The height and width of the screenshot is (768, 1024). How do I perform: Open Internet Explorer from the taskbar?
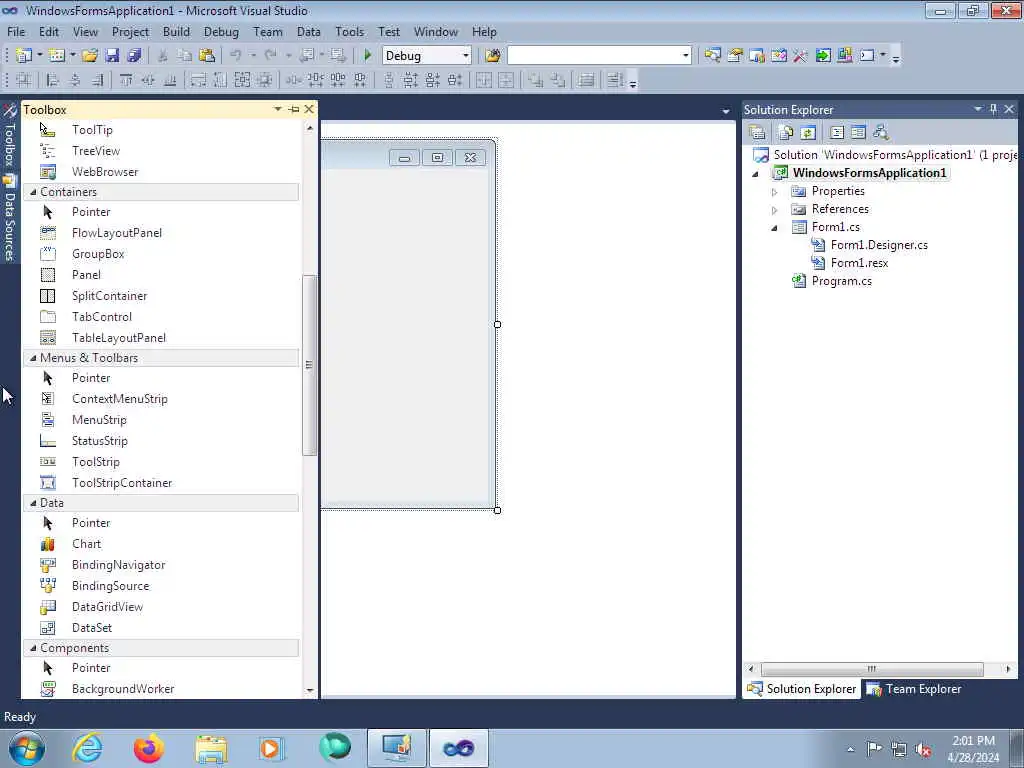[87, 748]
